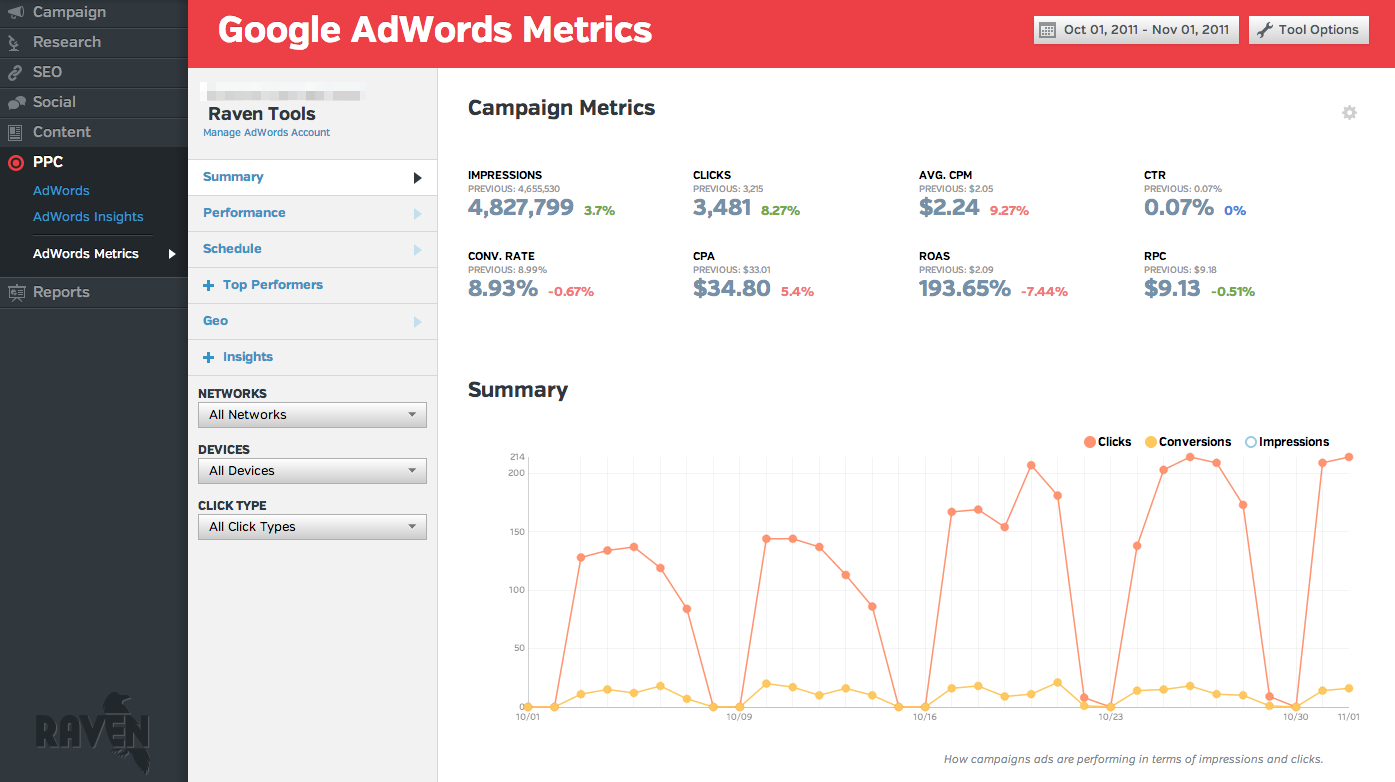Image resolution: width=1395 pixels, height=782 pixels.
Task: Click the Clicks value 3,481
Action: [x=722, y=207]
